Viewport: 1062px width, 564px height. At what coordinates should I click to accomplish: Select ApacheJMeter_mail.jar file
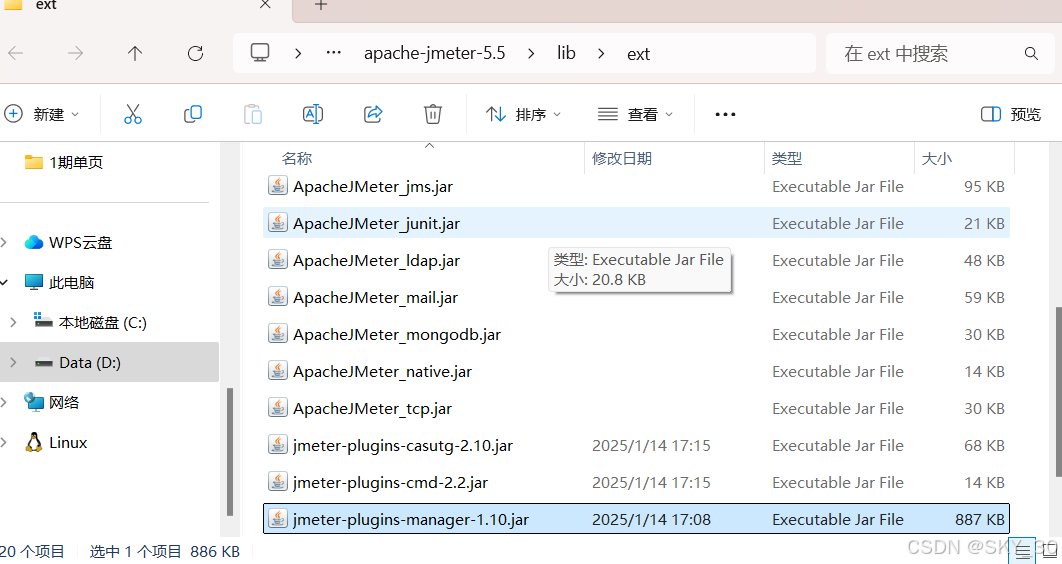[636, 297]
